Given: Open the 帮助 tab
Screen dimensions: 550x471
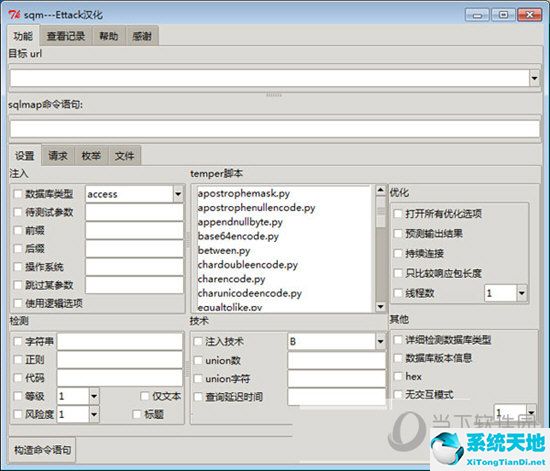Looking at the screenshot, I should click(x=108, y=36).
